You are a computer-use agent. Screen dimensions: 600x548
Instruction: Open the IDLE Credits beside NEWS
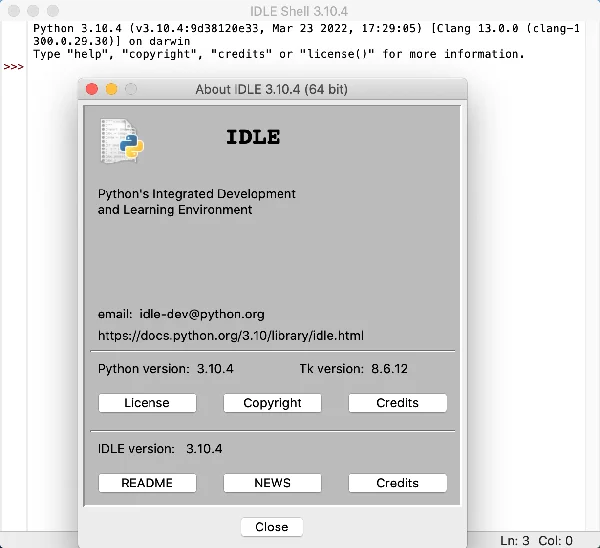pyautogui.click(x=398, y=483)
